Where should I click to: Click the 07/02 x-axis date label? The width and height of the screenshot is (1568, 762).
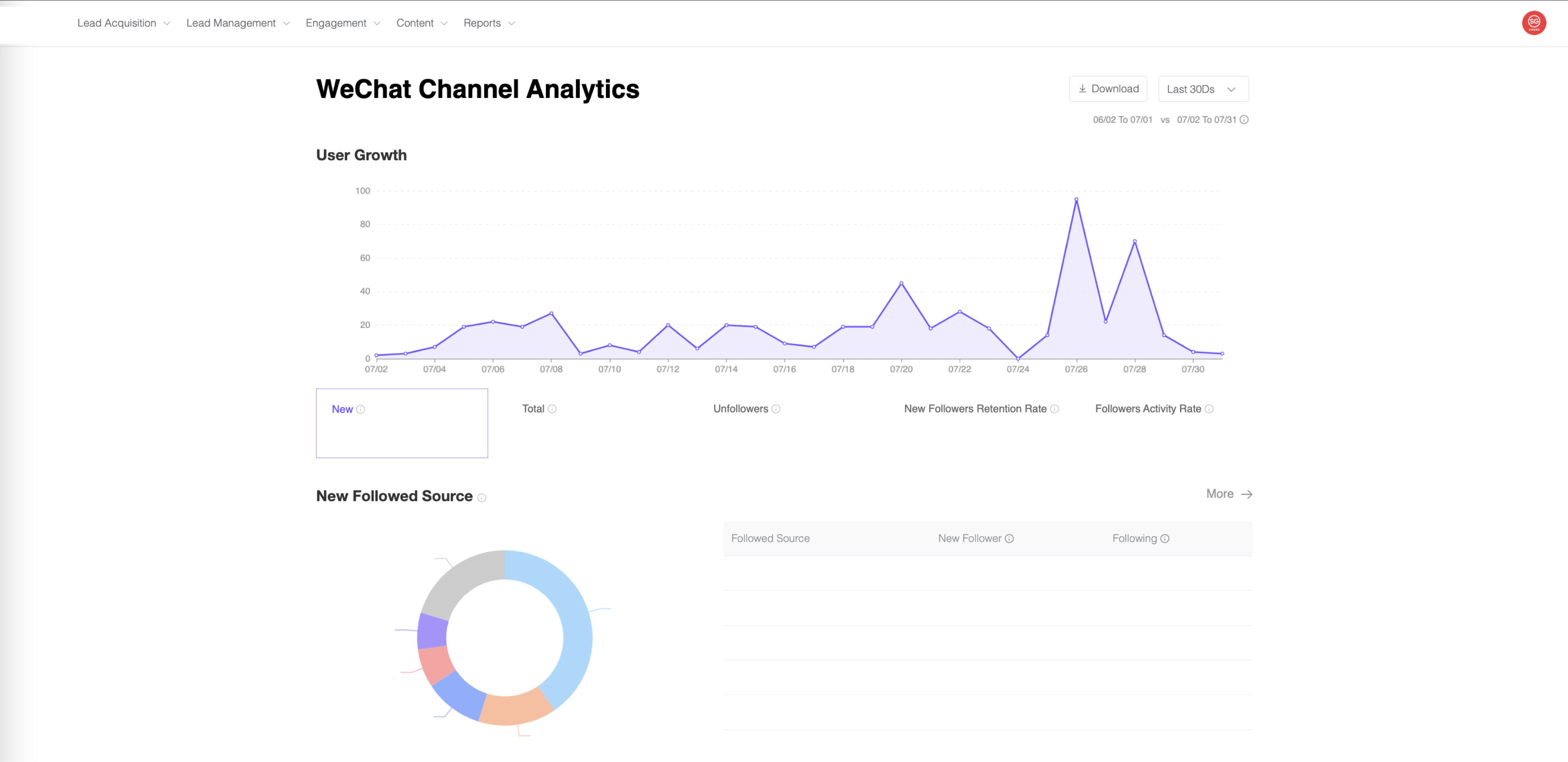point(376,370)
